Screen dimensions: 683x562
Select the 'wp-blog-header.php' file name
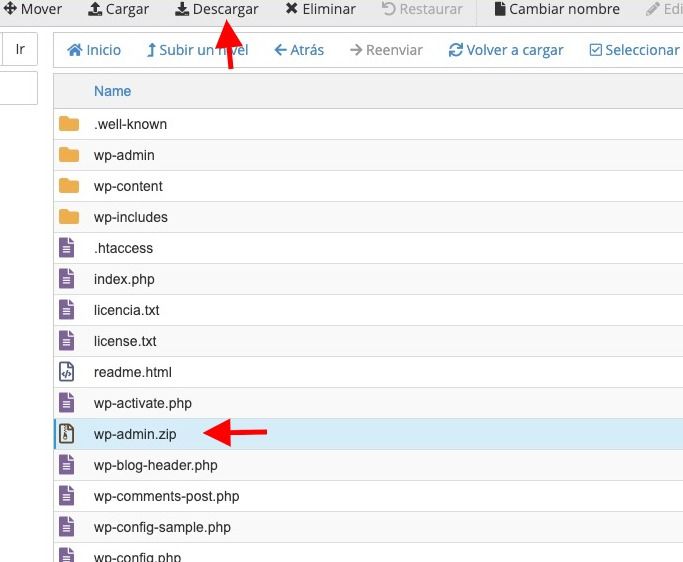coord(156,465)
